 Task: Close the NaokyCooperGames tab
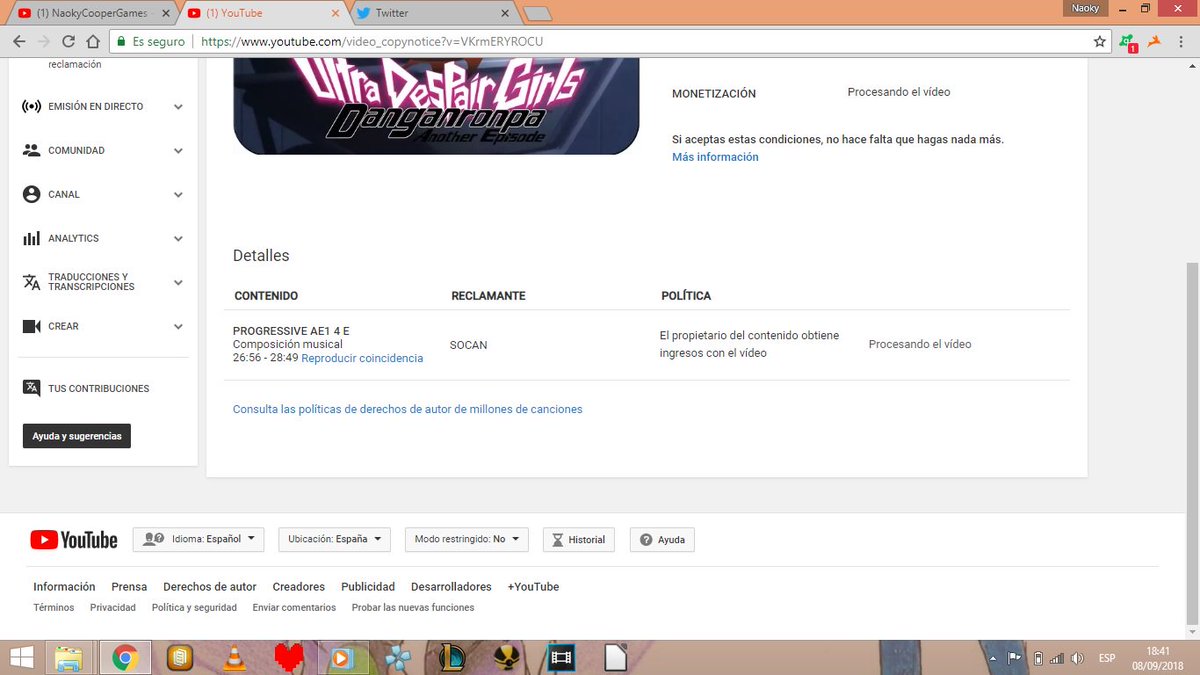(166, 13)
